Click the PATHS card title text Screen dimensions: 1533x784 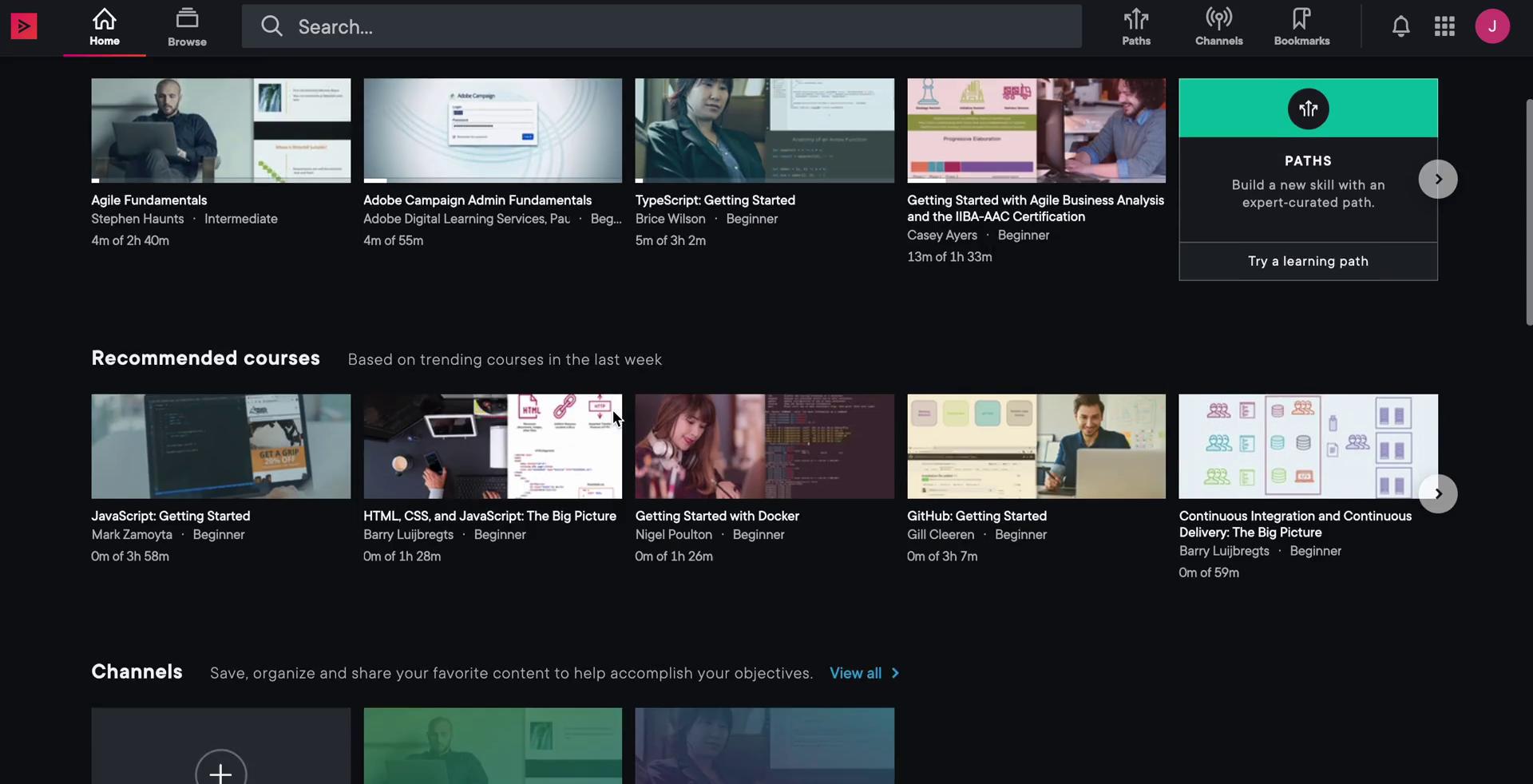[1308, 161]
